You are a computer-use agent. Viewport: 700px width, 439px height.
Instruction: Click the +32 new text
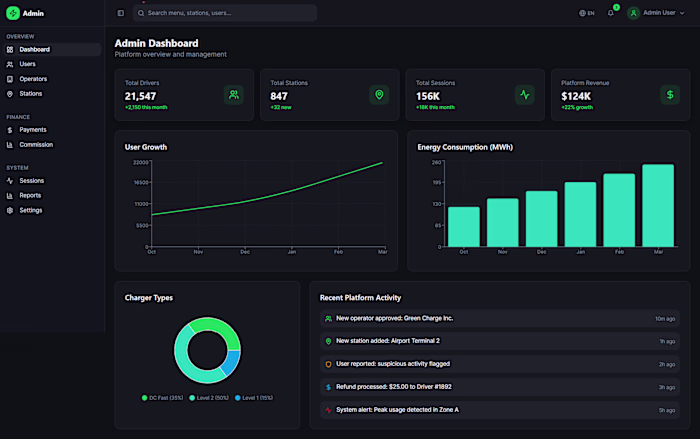click(x=281, y=107)
